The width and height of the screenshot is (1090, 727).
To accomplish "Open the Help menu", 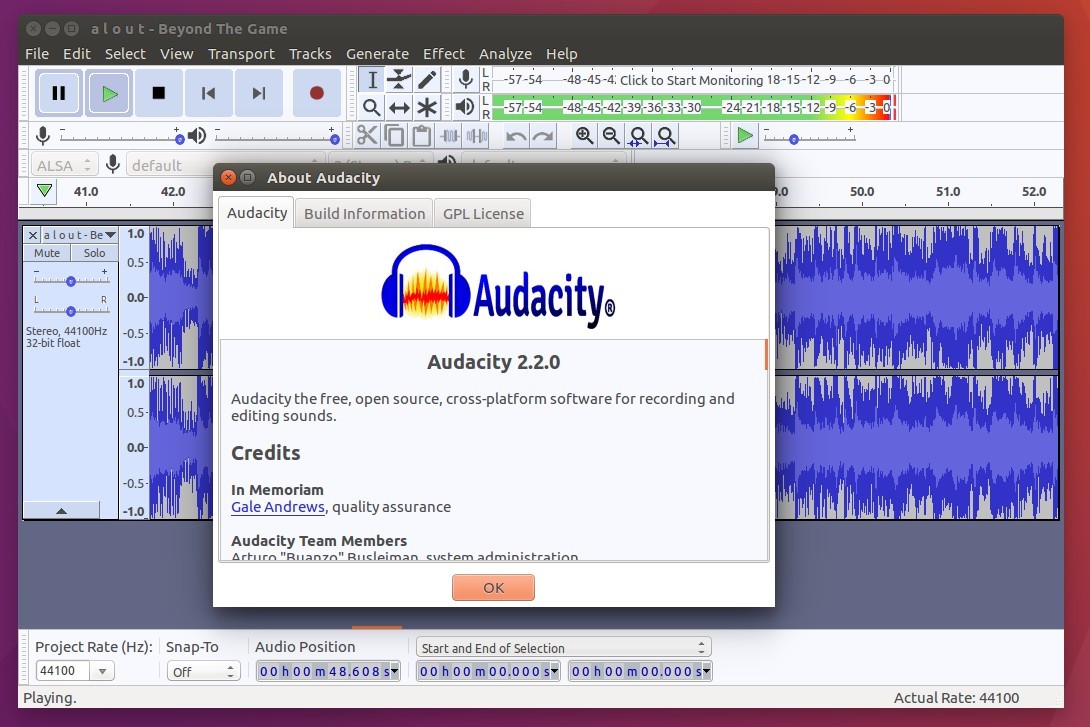I will click(x=562, y=54).
